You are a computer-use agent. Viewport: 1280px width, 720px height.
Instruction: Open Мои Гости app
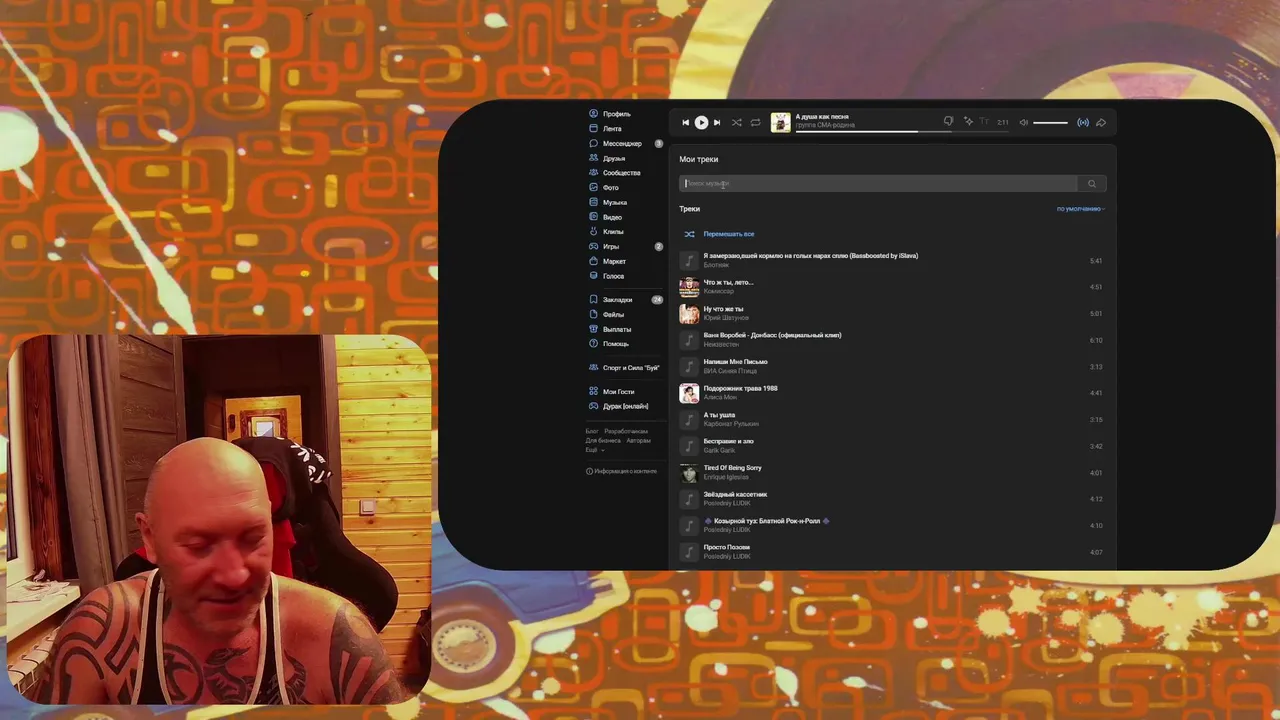618,392
